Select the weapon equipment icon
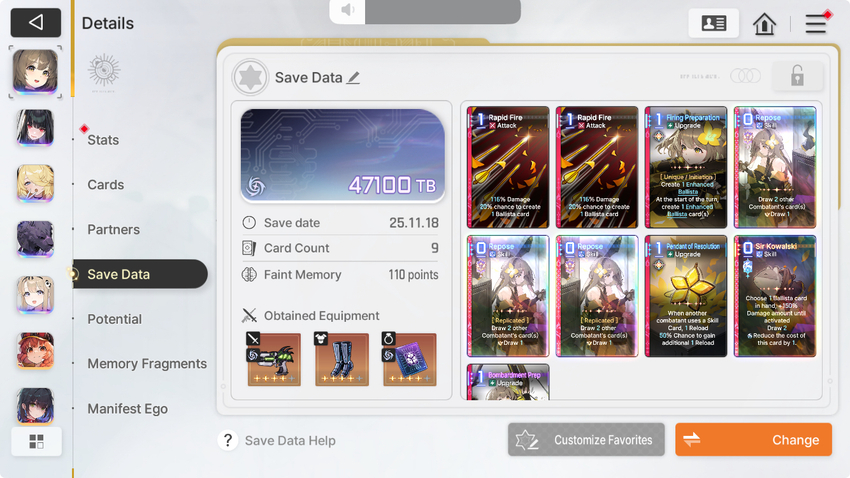This screenshot has width=850, height=478. point(274,359)
